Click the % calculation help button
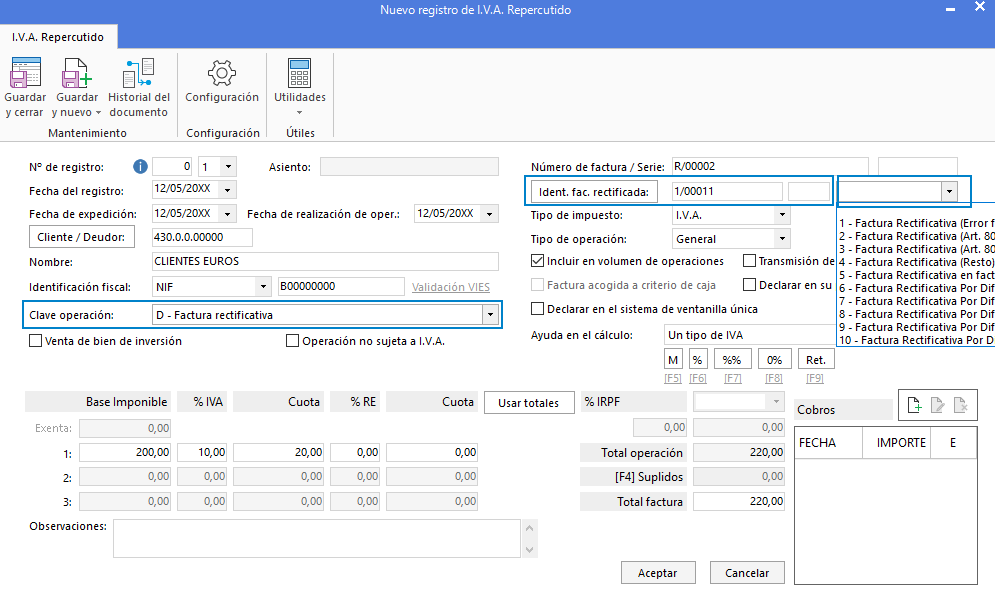 (697, 359)
